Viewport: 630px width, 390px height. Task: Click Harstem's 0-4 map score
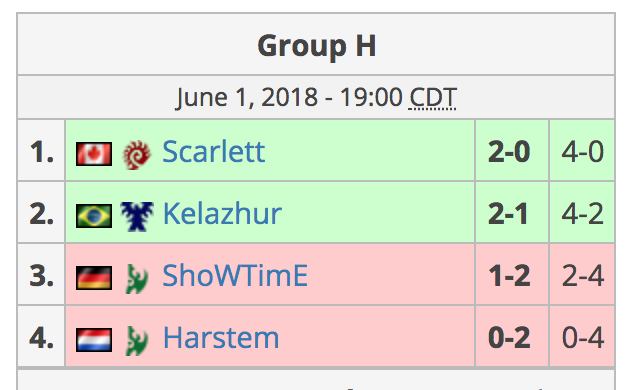pos(583,338)
